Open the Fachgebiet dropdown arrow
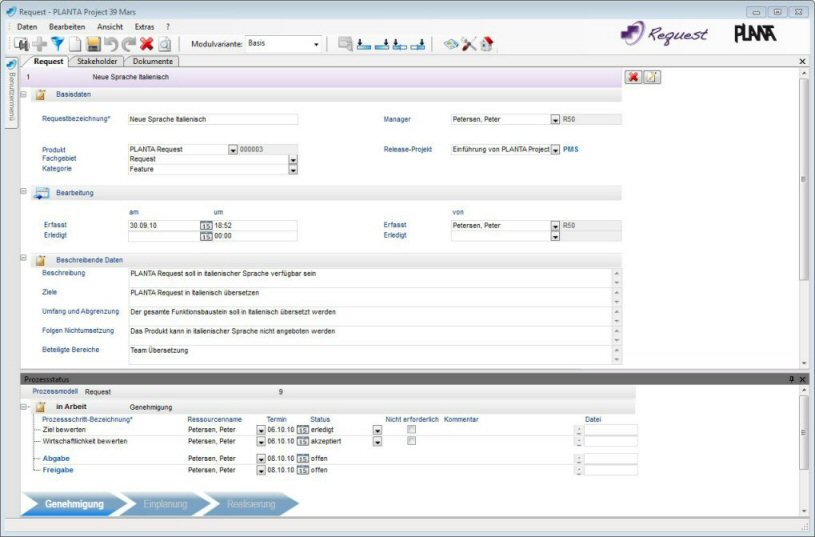 (x=293, y=160)
